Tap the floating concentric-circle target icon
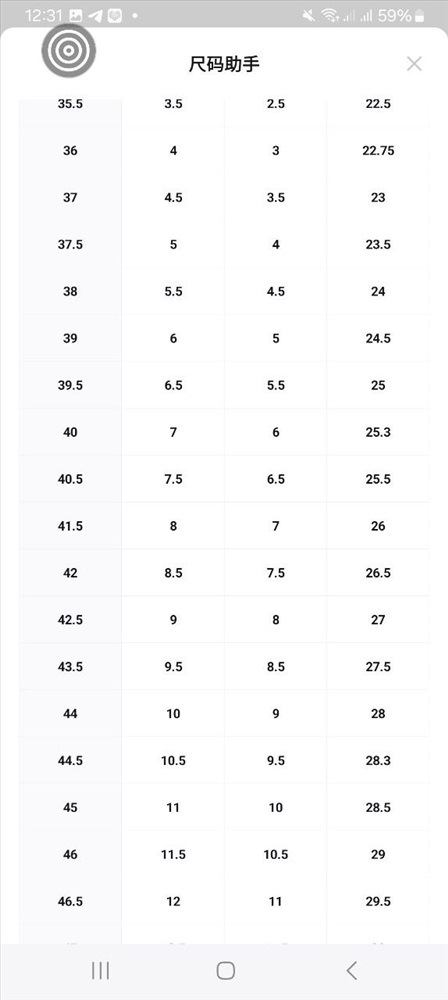The height and width of the screenshot is (1000, 448). (68, 50)
